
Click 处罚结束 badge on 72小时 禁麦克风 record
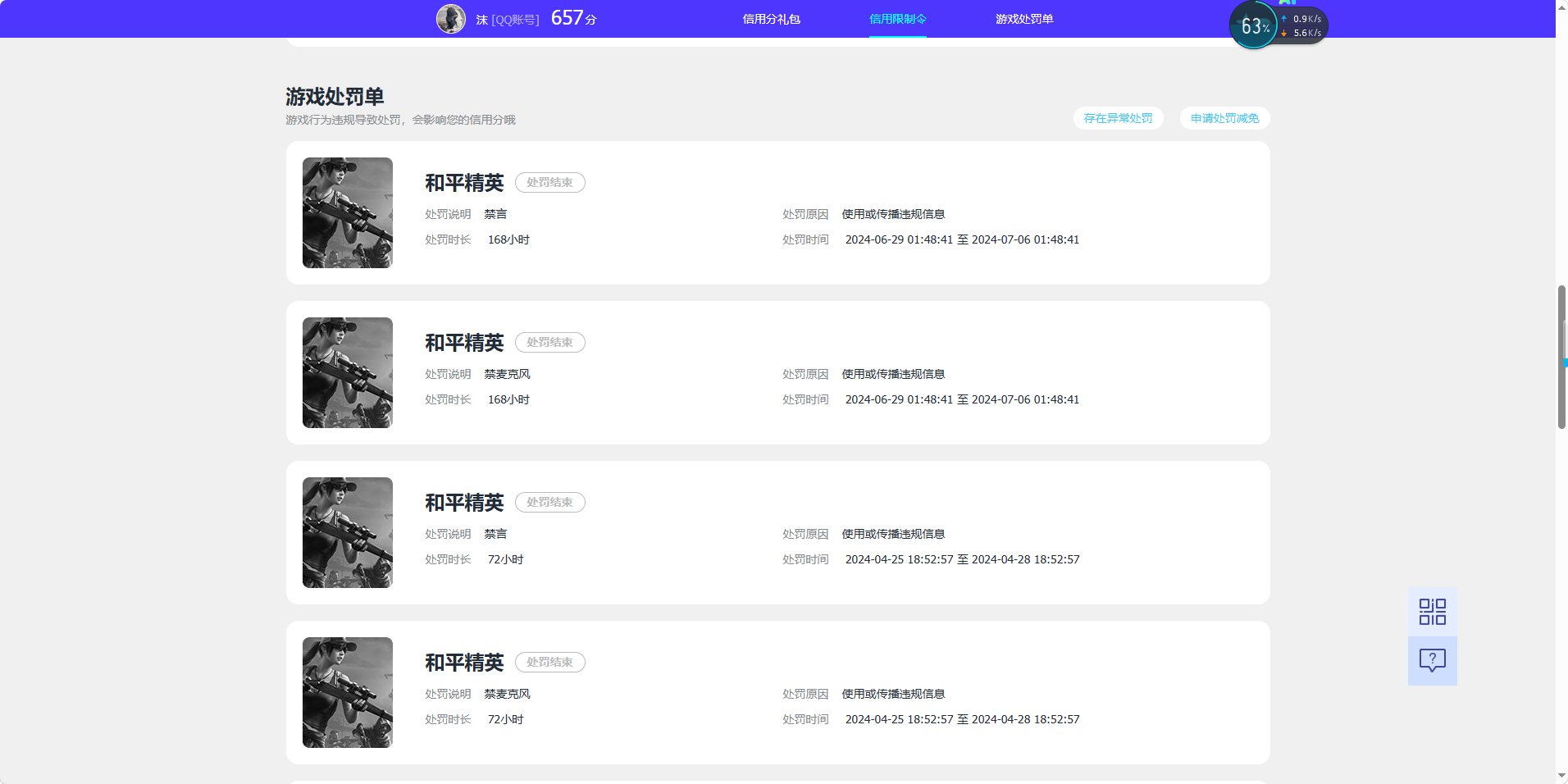tap(549, 662)
